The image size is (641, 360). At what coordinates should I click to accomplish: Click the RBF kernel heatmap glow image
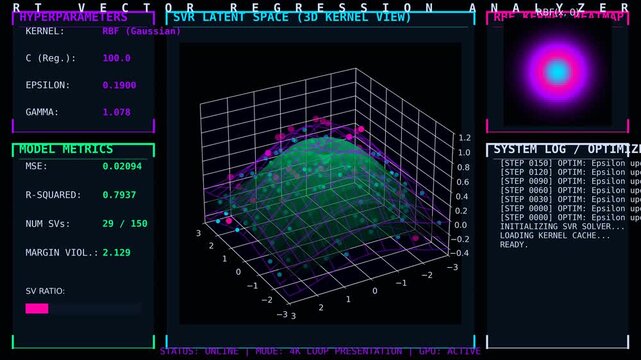[558, 73]
